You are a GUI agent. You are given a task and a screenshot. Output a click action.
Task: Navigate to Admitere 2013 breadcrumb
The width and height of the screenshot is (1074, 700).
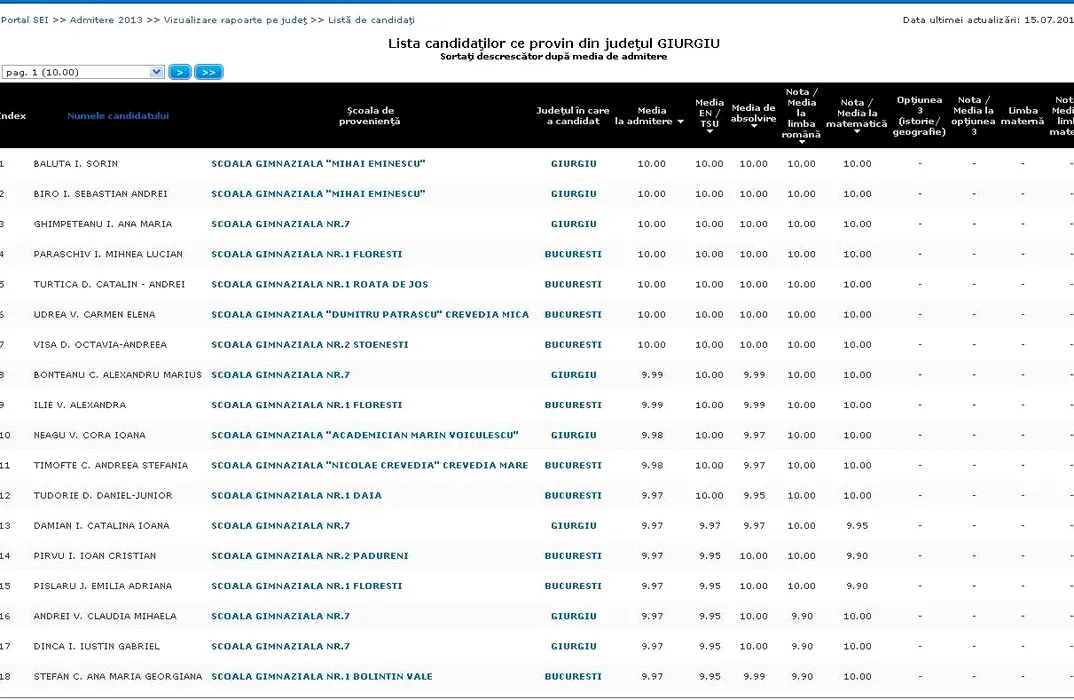(106, 20)
